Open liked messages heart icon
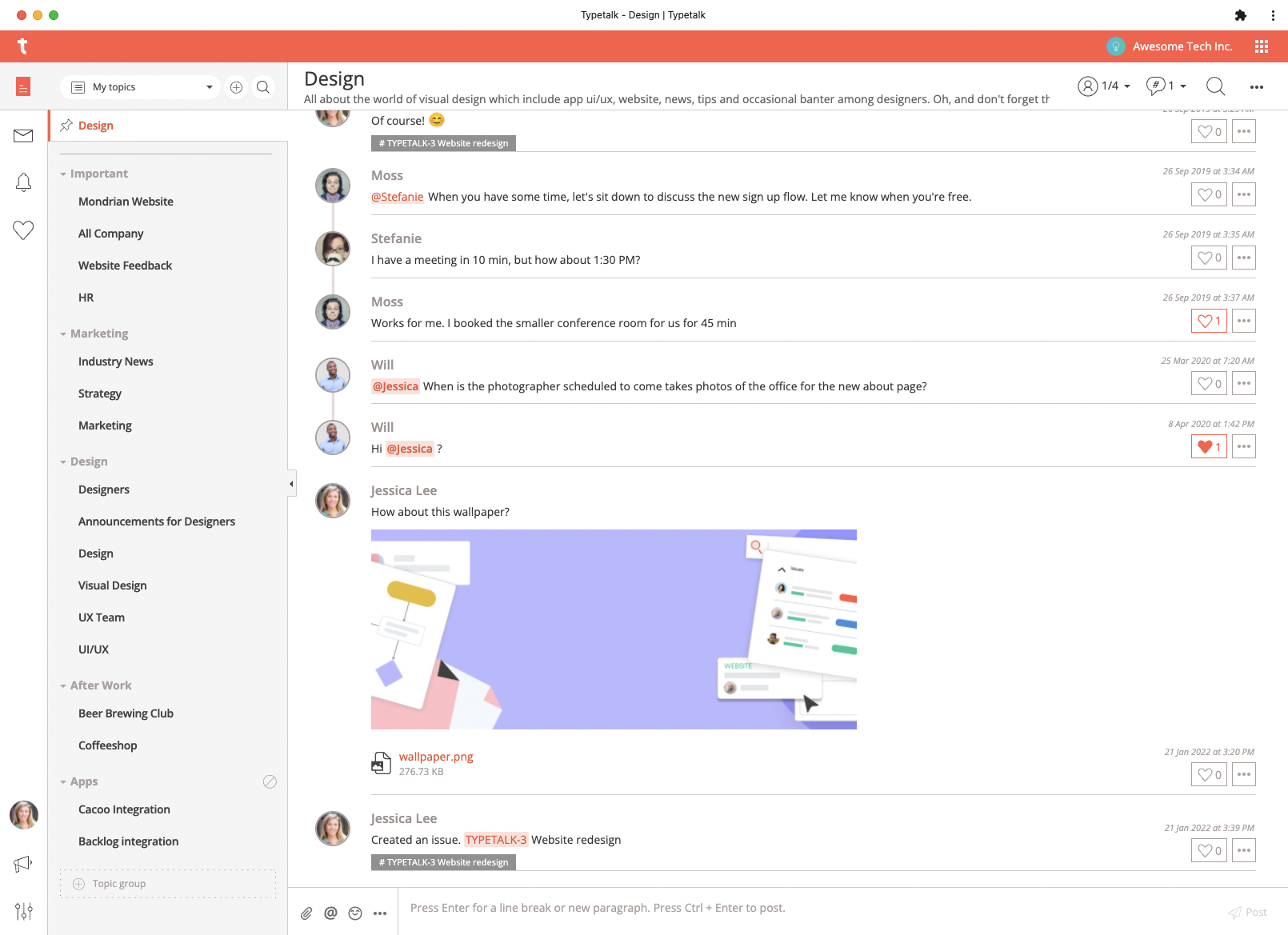The image size is (1288, 935). (23, 230)
